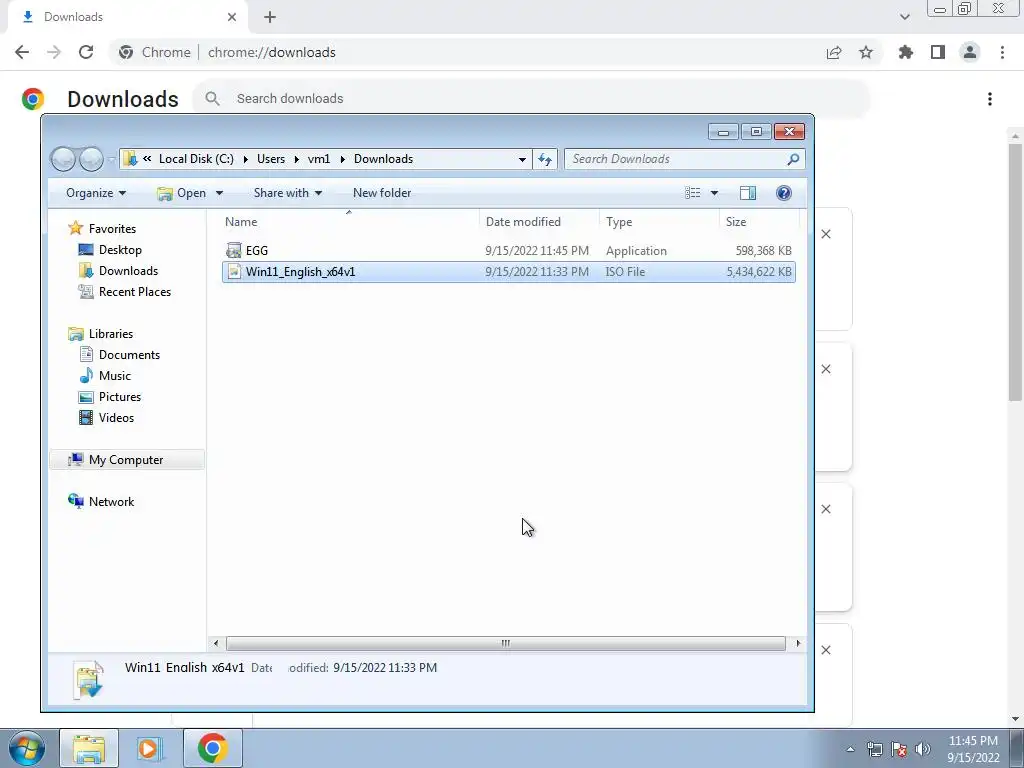Sort files by the Size column

(x=760, y=221)
